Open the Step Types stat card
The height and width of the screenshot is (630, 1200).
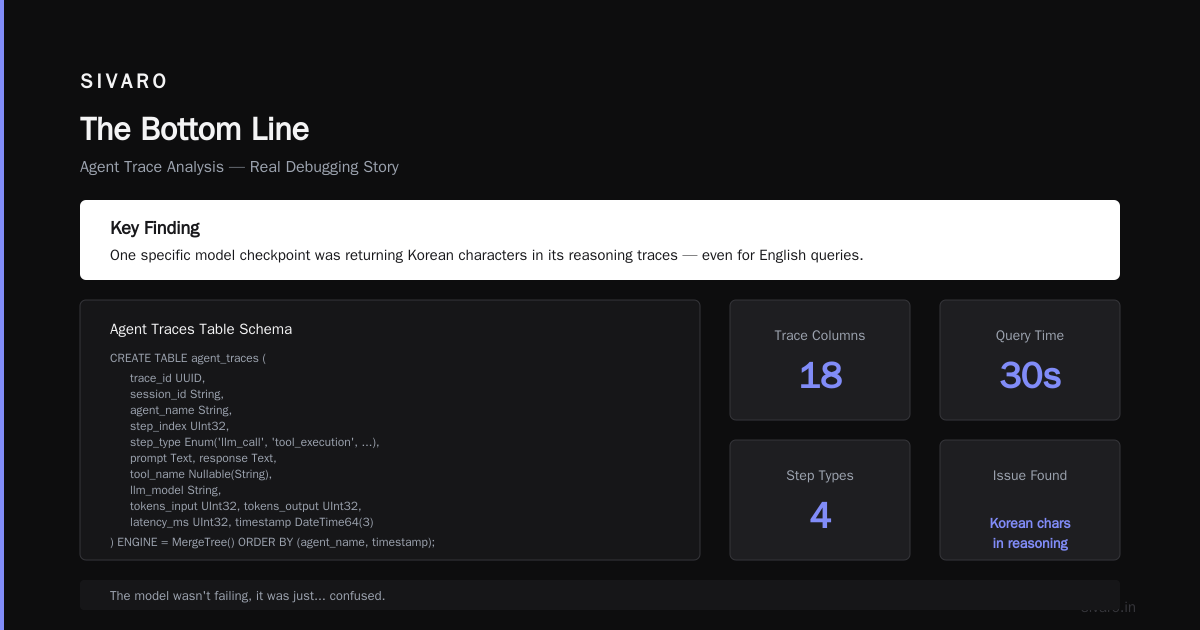click(x=820, y=500)
